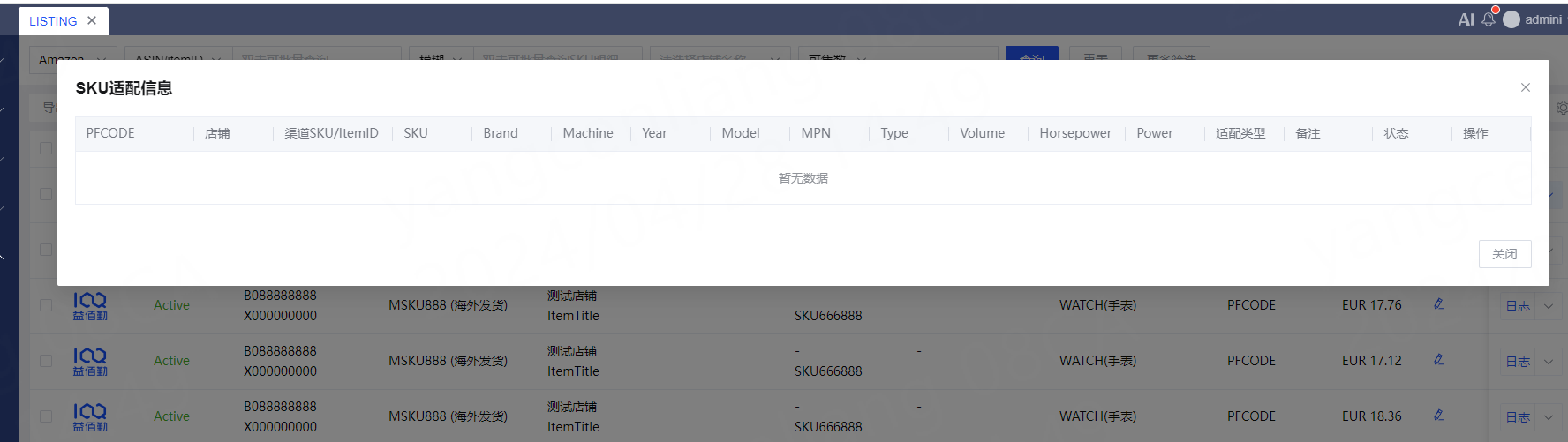Click the MPN column header
The image size is (1568, 442).
[816, 133]
